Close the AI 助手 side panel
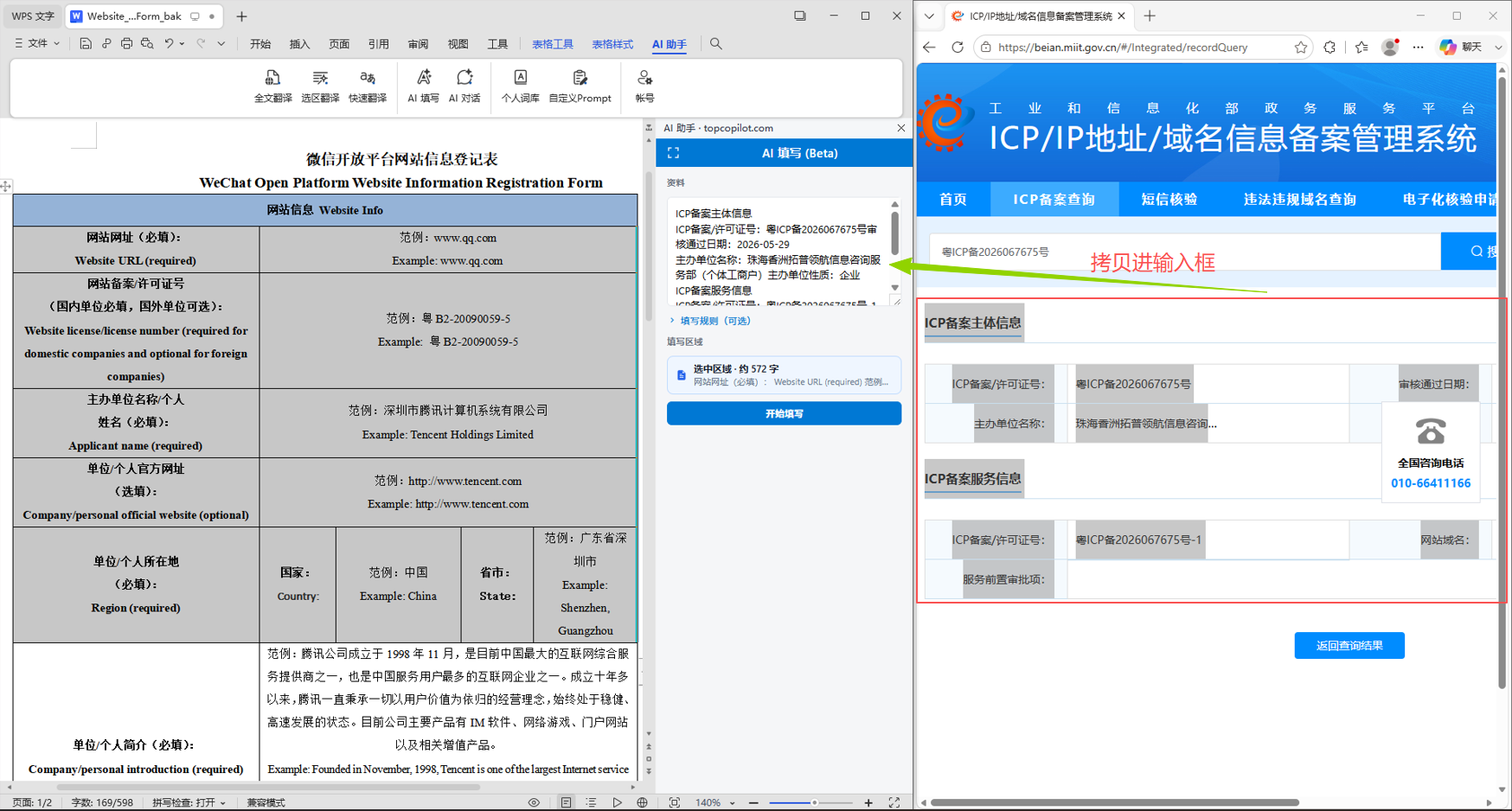 pos(901,128)
